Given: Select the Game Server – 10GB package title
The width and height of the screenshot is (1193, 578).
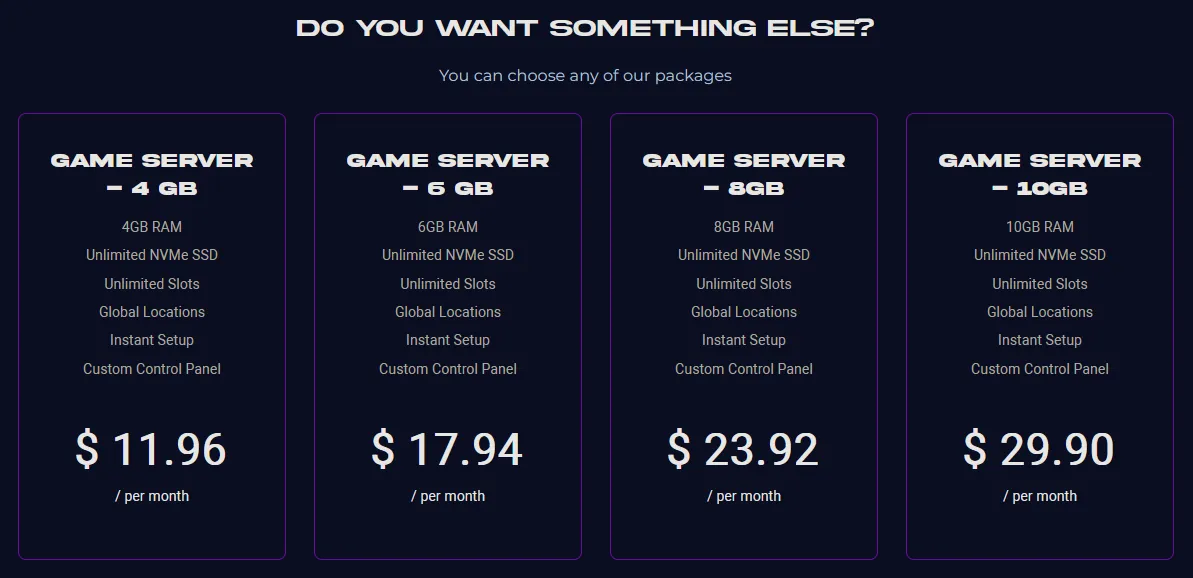Looking at the screenshot, I should click(1040, 174).
